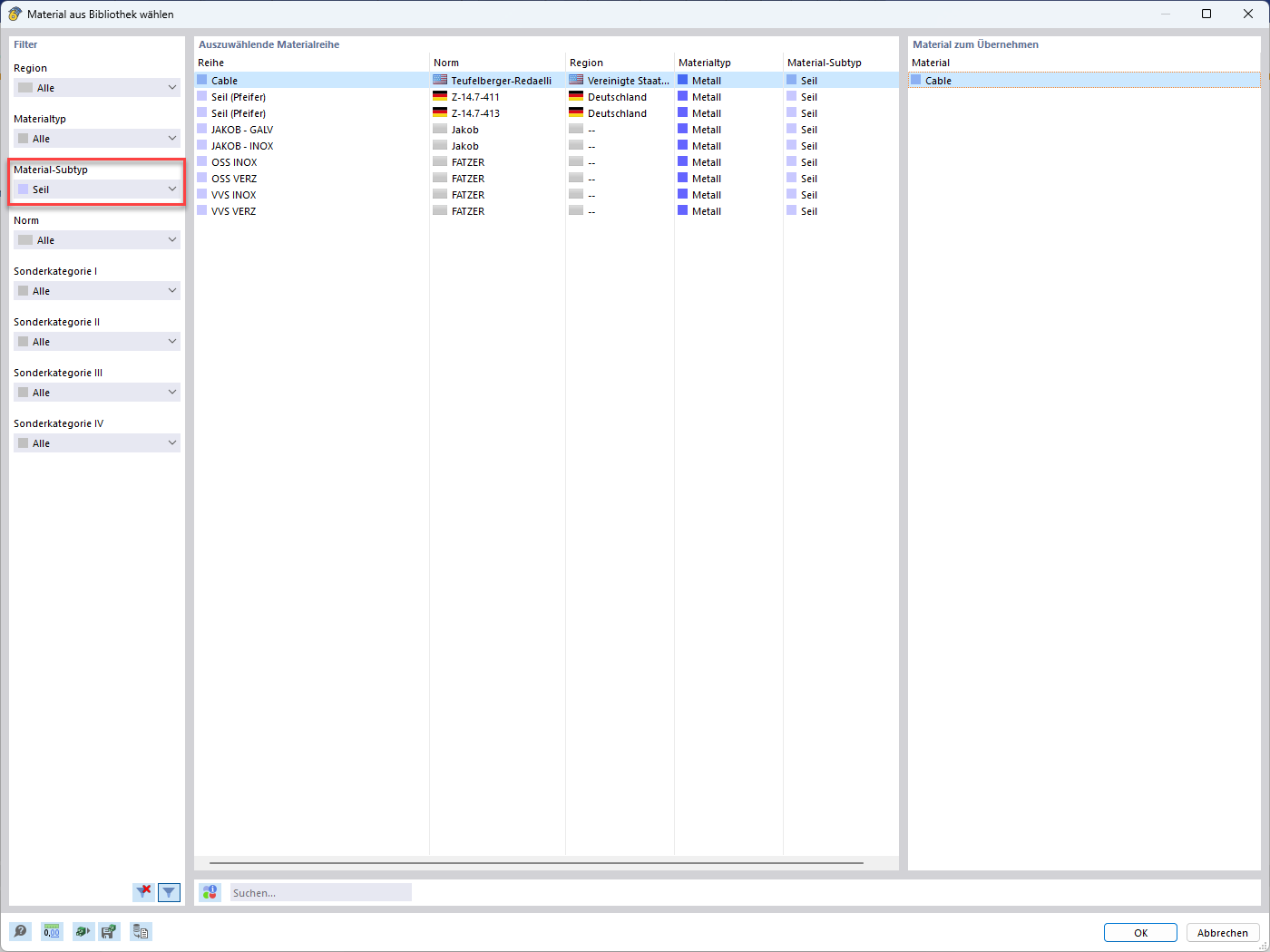Screen dimensions: 1270x952
Task: Click the US flag next to Teufelberger-Redaelli
Action: click(440, 80)
